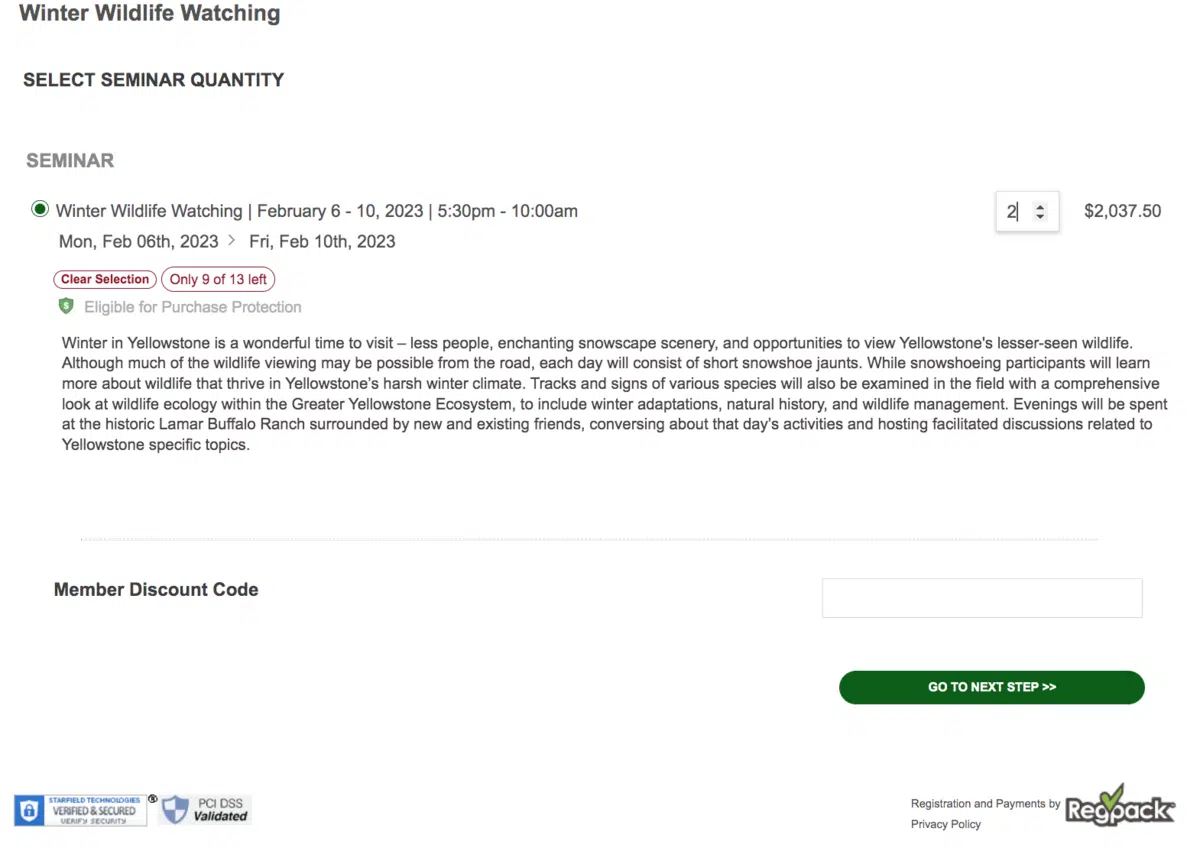Image resolution: width=1200 pixels, height=848 pixels.
Task: Click the Clear Selection button
Action: pyautogui.click(x=104, y=280)
